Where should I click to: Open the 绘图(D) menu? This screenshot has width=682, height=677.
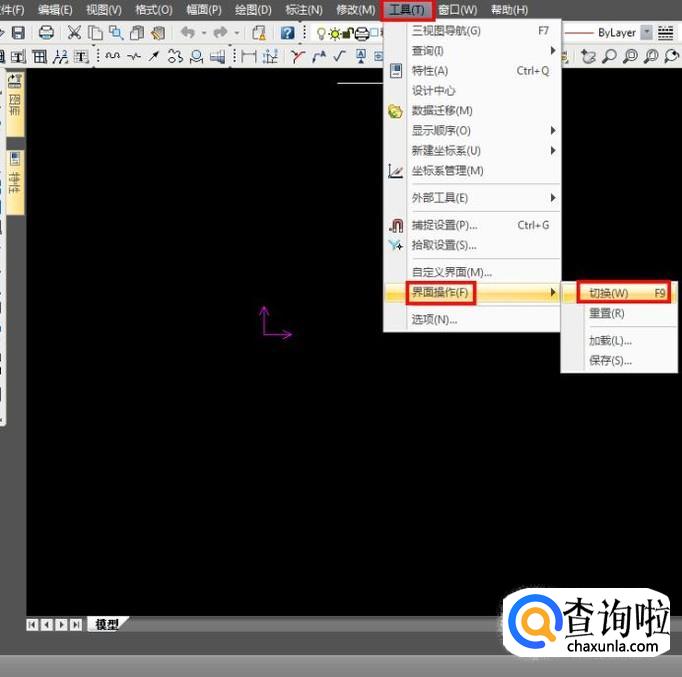252,10
